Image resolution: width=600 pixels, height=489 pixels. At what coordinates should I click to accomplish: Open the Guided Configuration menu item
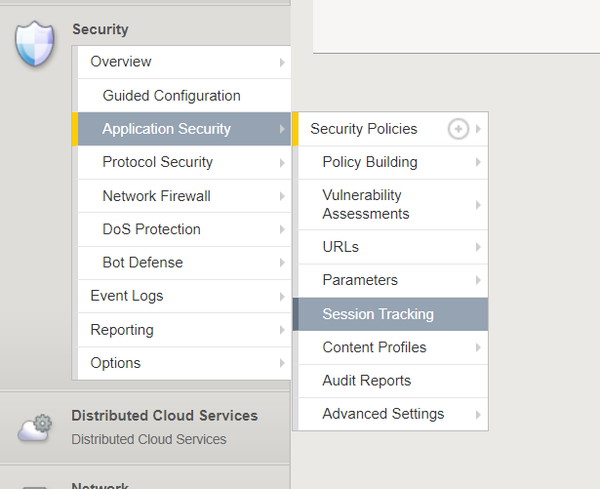171,96
